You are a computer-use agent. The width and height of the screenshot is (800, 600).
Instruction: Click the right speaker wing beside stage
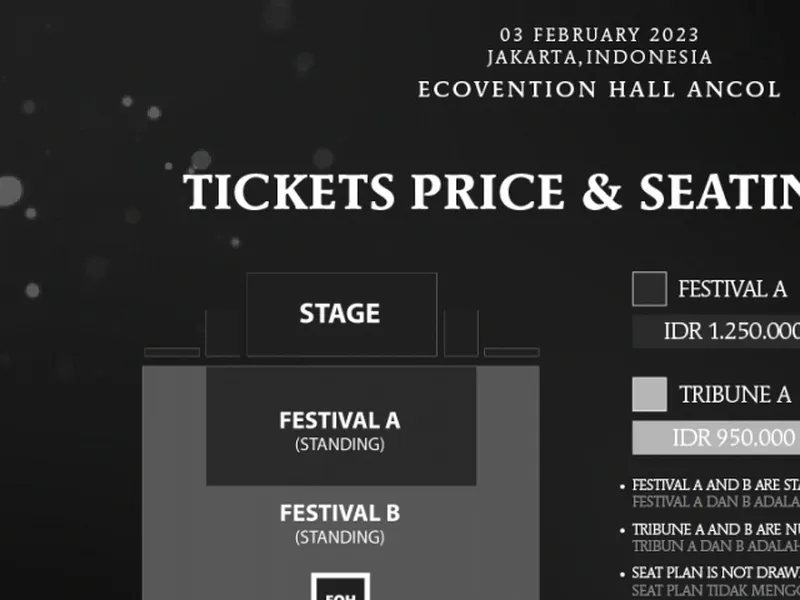pyautogui.click(x=461, y=333)
